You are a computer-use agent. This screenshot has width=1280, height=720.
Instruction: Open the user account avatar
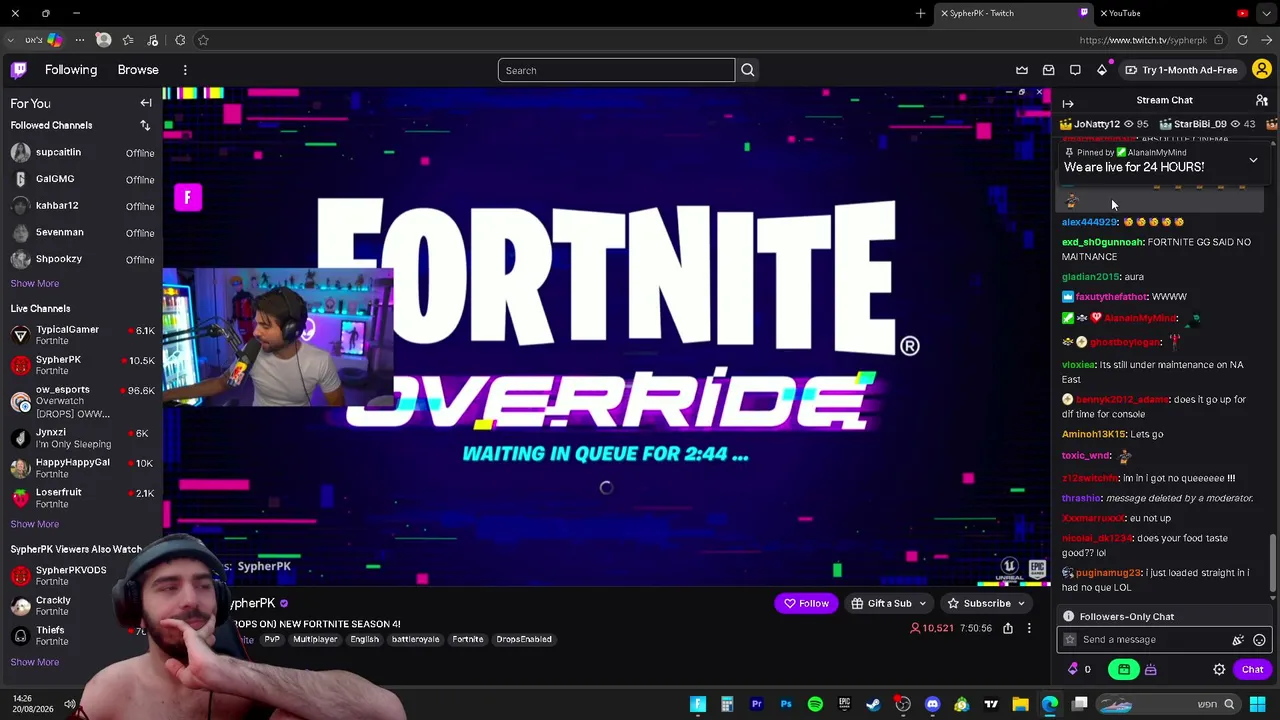click(1261, 70)
